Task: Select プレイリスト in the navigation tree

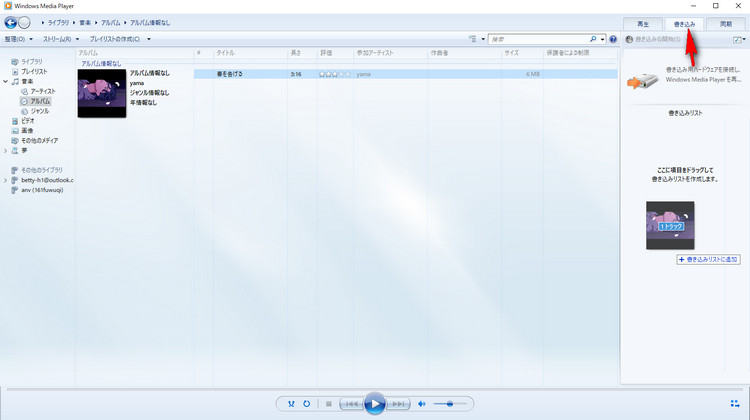Action: click(33, 71)
